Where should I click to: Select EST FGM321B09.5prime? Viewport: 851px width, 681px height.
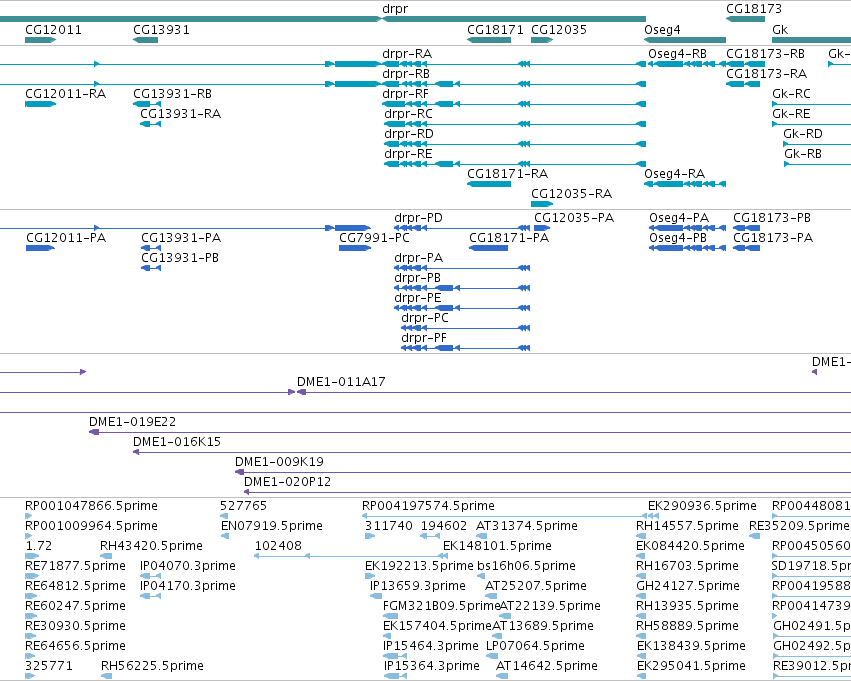pos(441,606)
